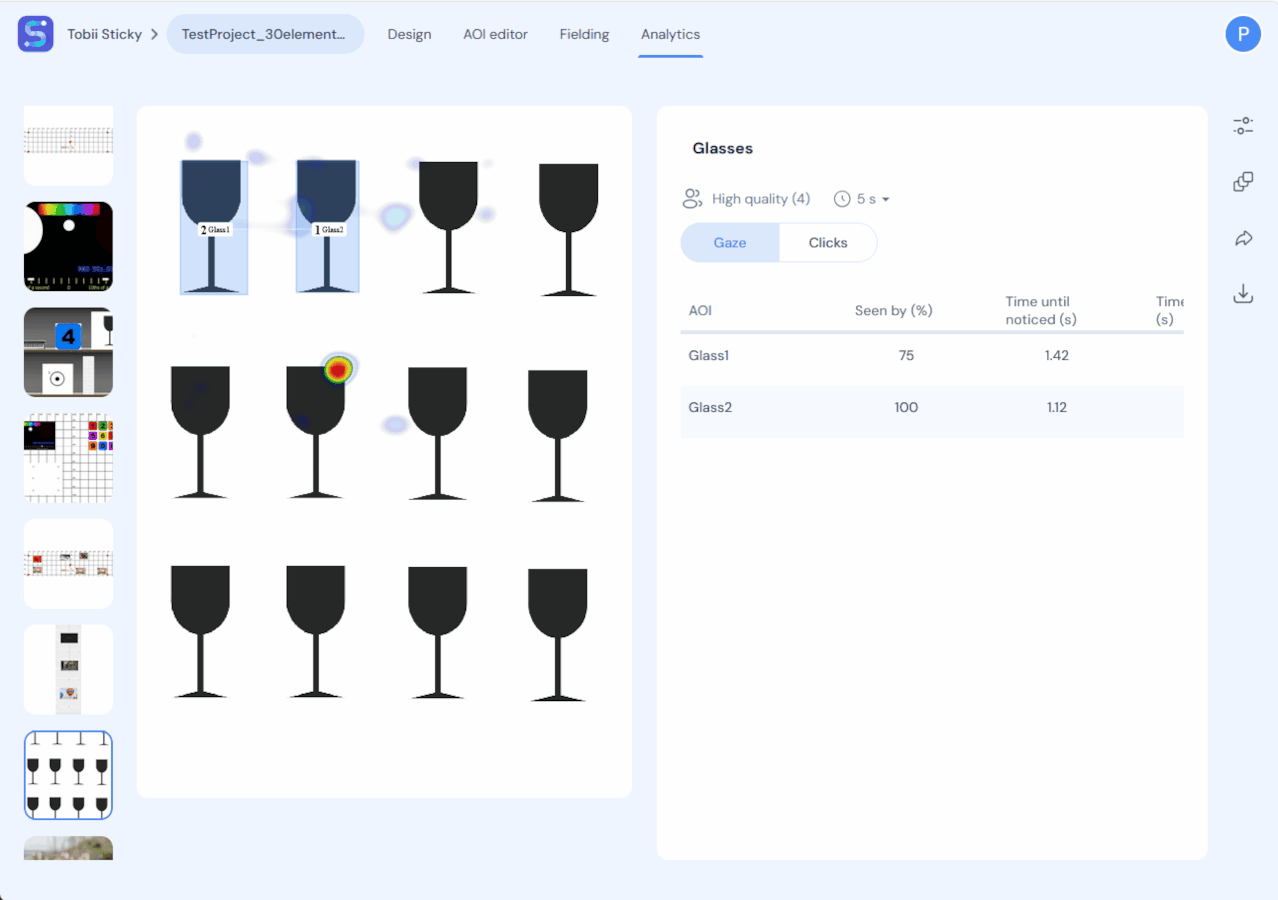Click the download icon
1278x900 pixels.
(x=1243, y=294)
